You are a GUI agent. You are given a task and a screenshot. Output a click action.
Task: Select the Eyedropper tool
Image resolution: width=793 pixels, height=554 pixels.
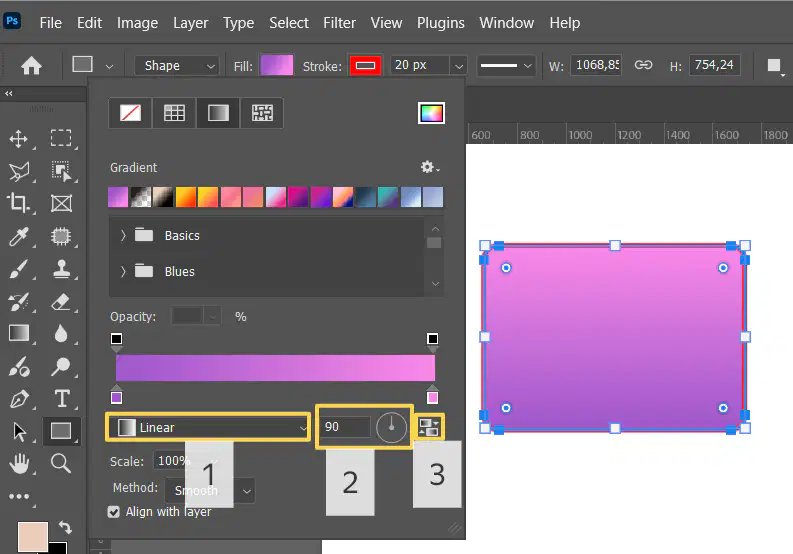tap(19, 236)
